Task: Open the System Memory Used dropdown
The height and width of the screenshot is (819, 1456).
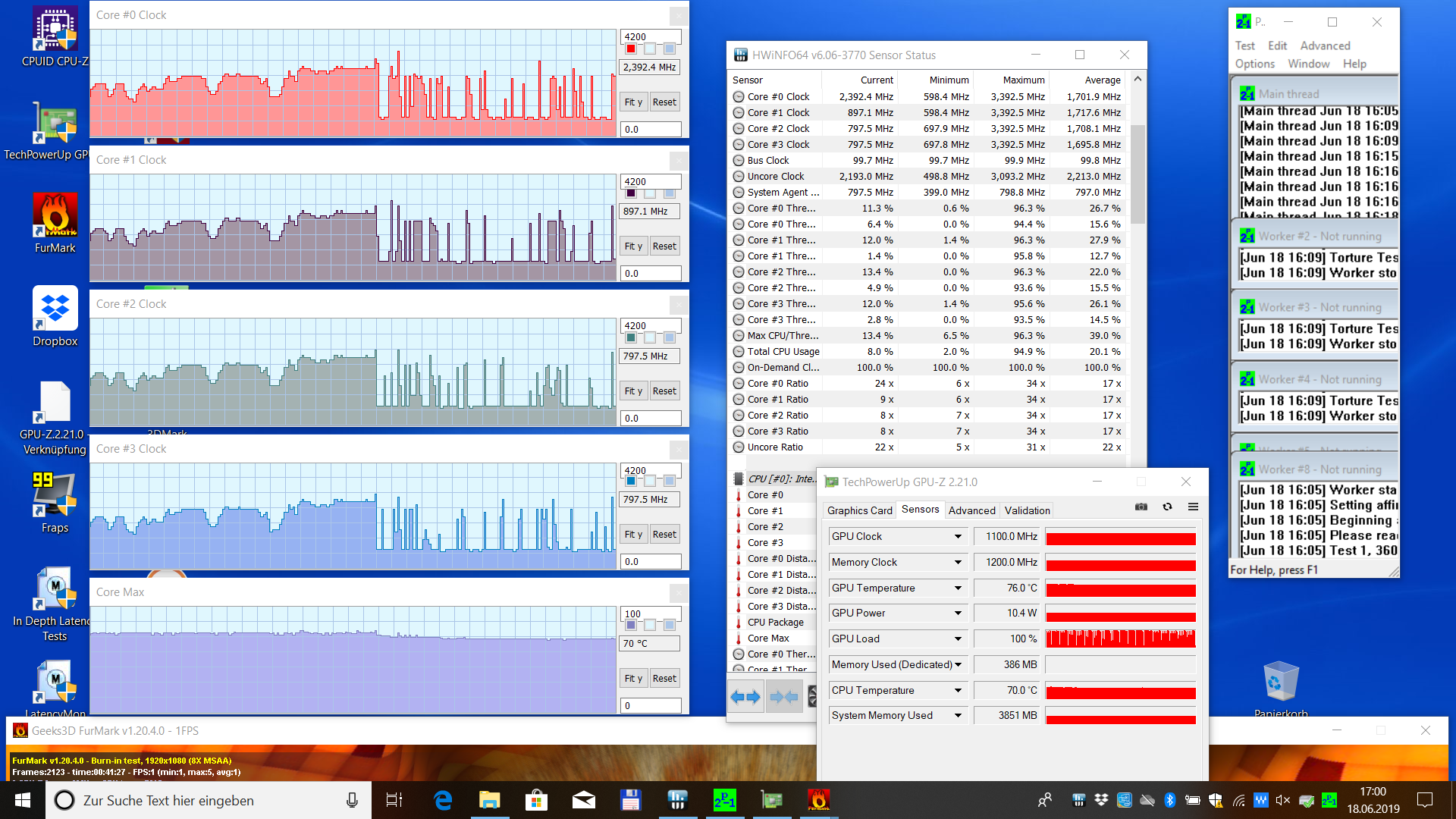Action: 958,715
